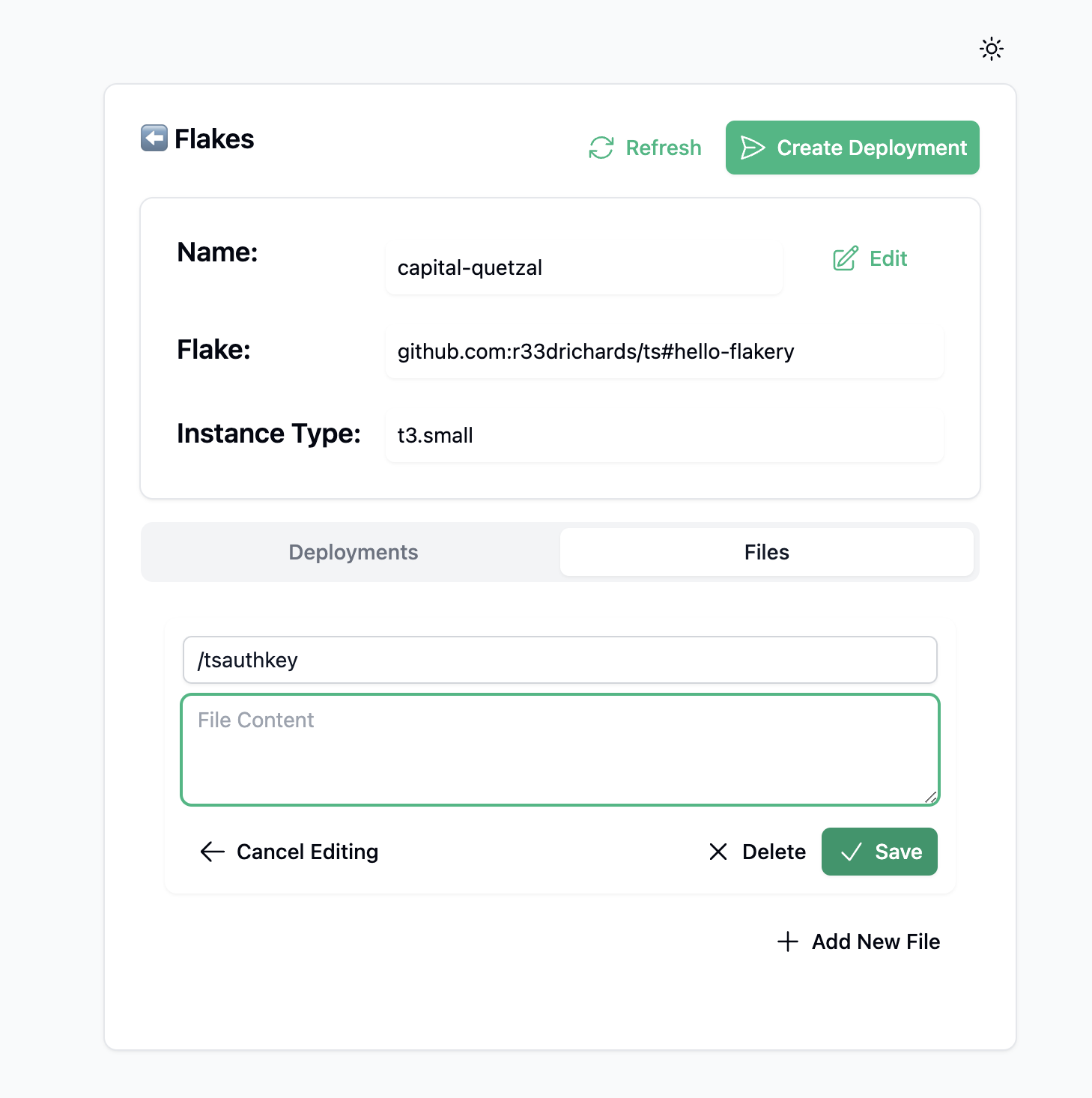The height and width of the screenshot is (1098, 1092).
Task: Click the checkmark icon on Save
Action: (852, 852)
